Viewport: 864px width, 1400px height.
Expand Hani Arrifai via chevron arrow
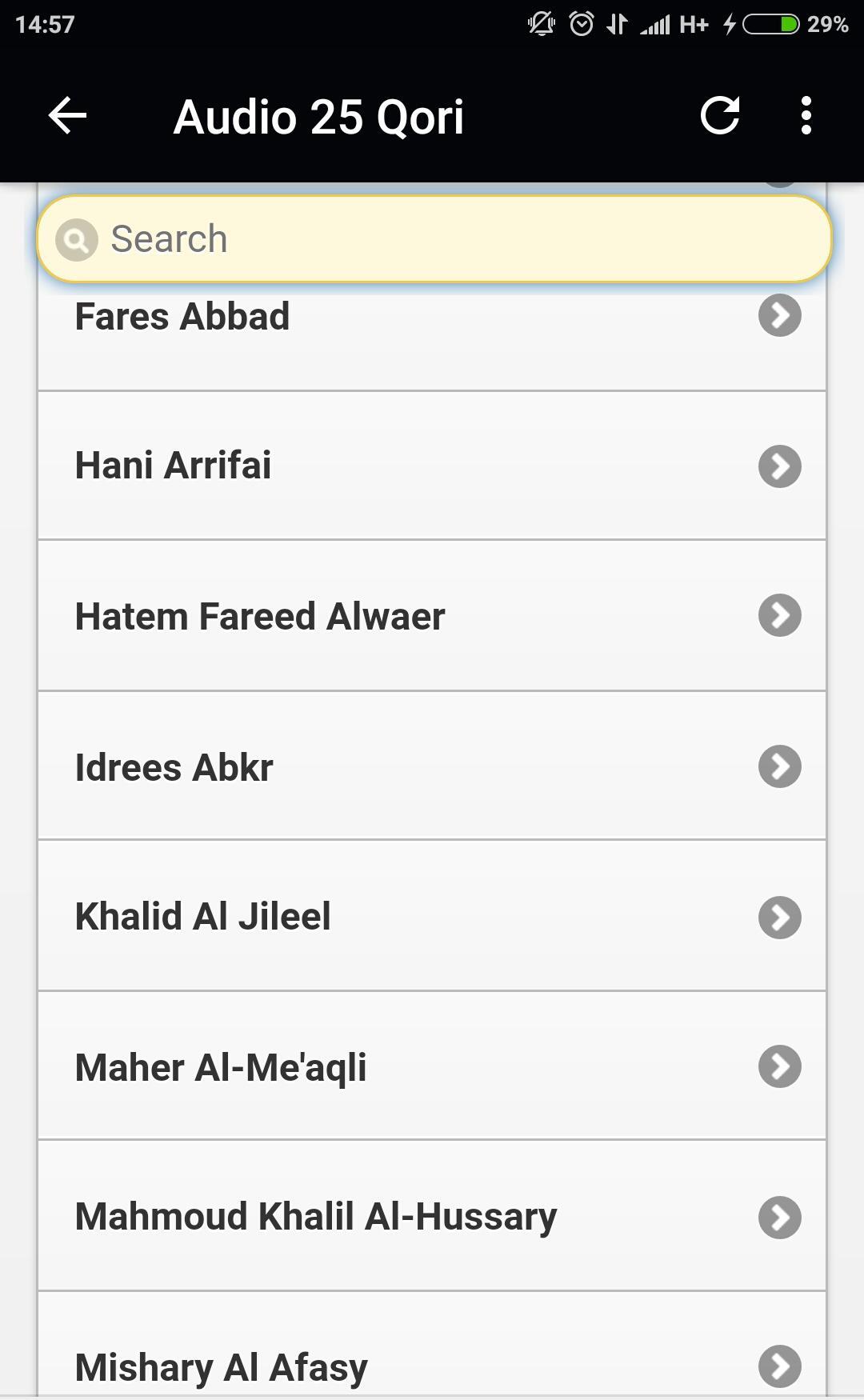click(780, 466)
